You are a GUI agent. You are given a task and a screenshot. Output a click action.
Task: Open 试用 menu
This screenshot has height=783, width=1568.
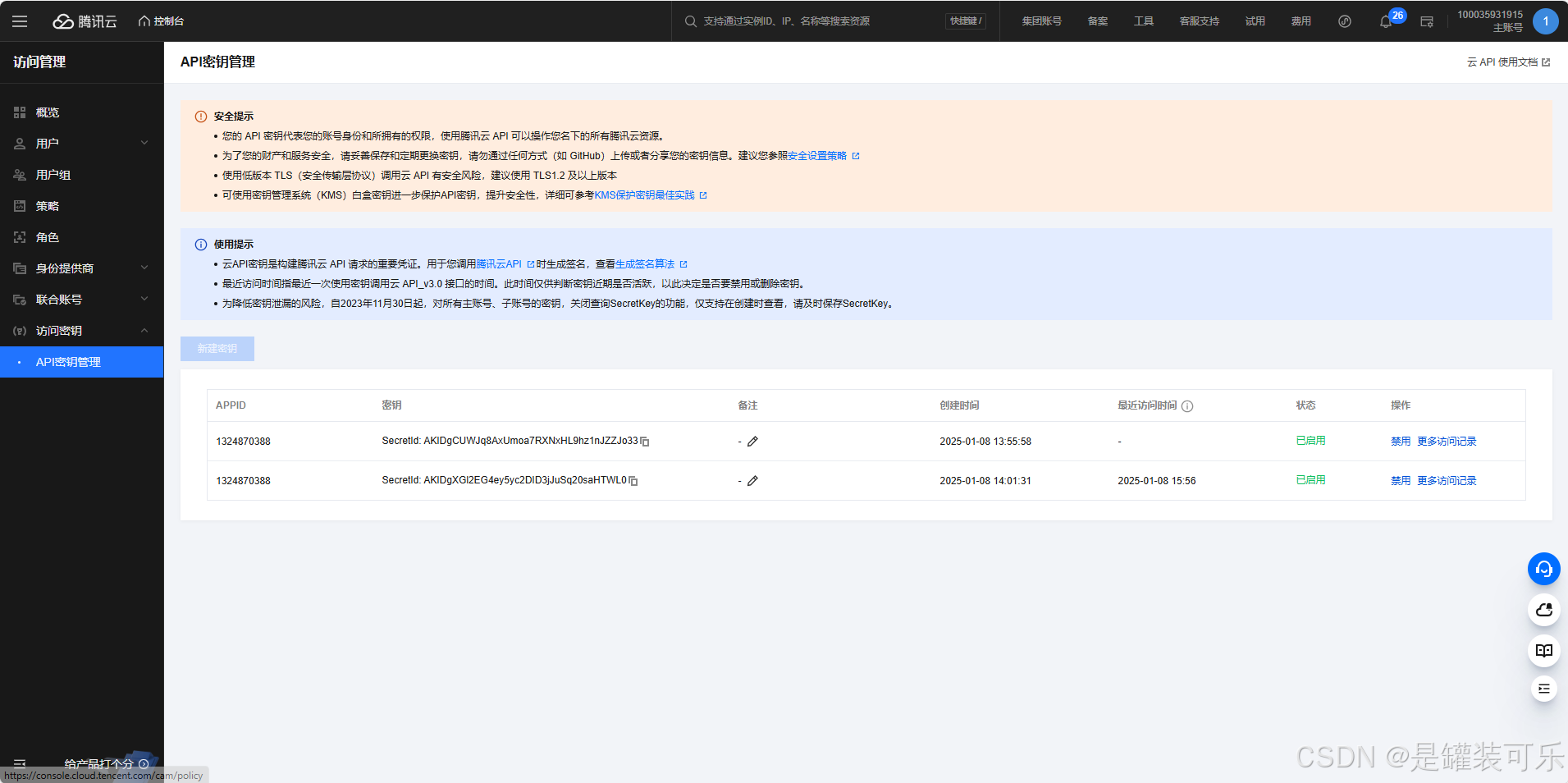click(x=1255, y=21)
